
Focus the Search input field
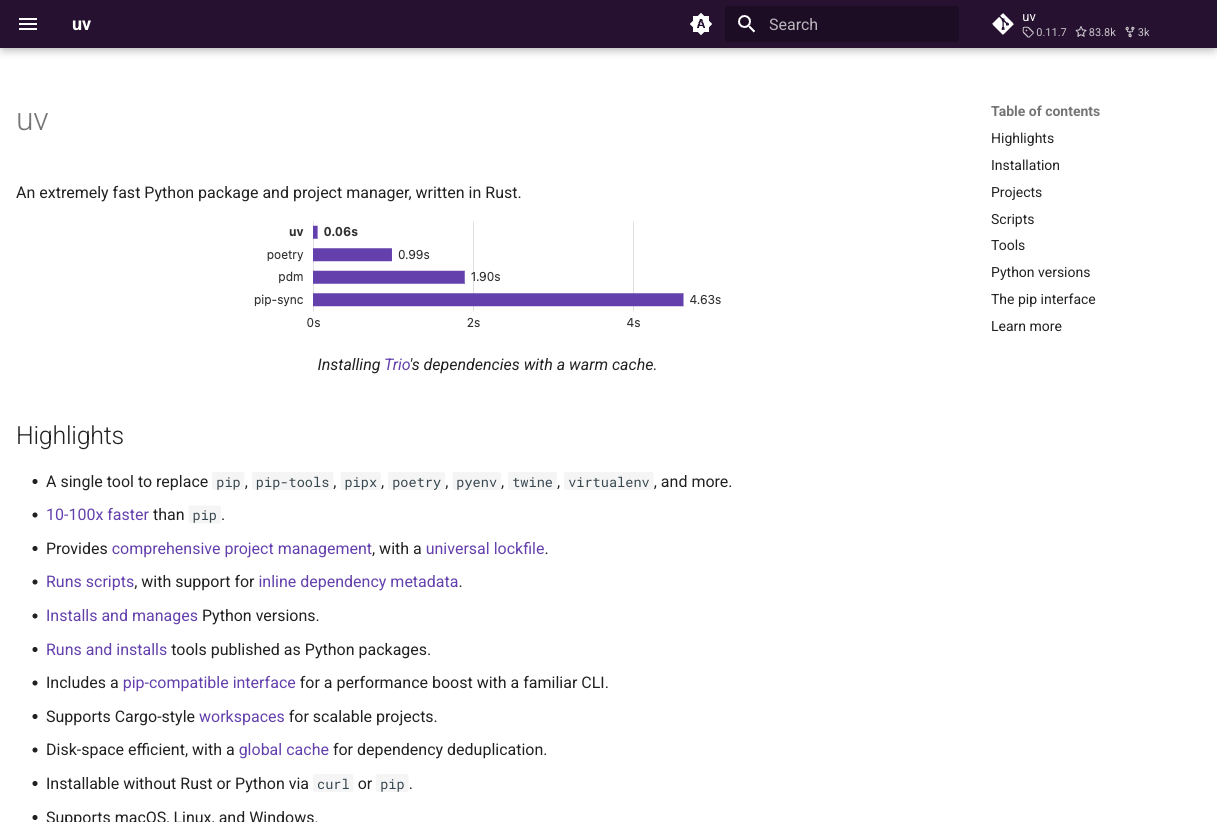[855, 24]
